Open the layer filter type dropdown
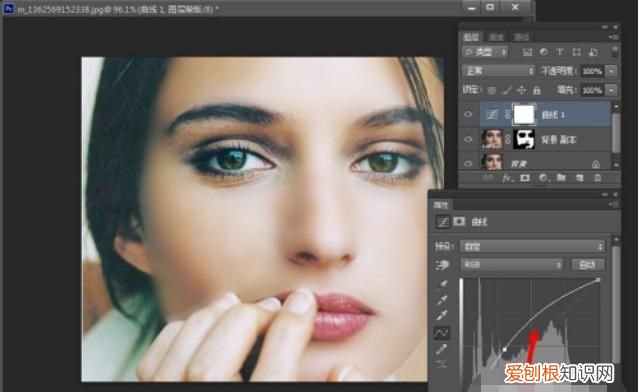The height and width of the screenshot is (392, 639). click(x=485, y=52)
